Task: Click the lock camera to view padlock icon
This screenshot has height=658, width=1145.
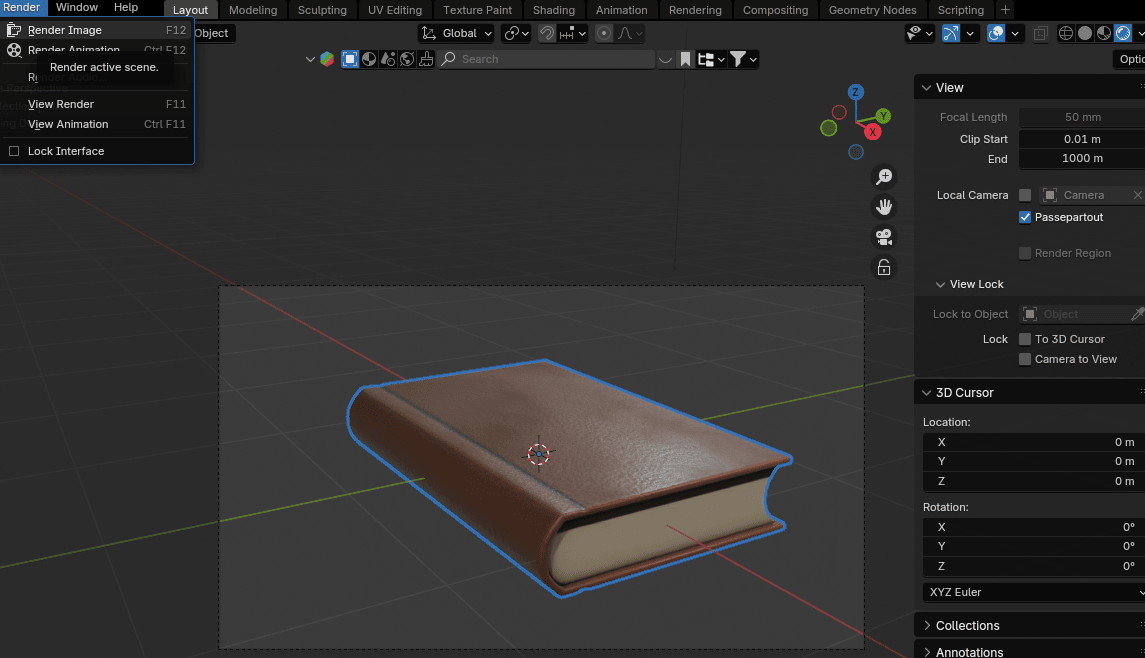Action: click(884, 267)
